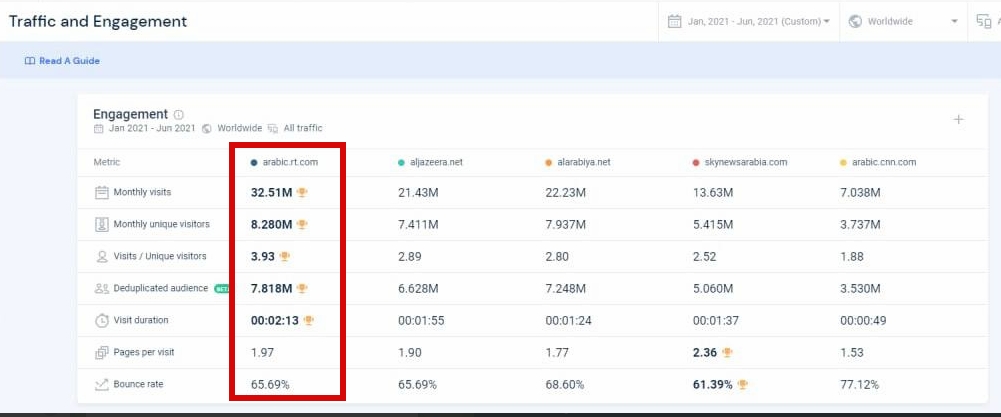Click the trophy icon next to 32.51M
The image size is (1001, 417).
[302, 192]
